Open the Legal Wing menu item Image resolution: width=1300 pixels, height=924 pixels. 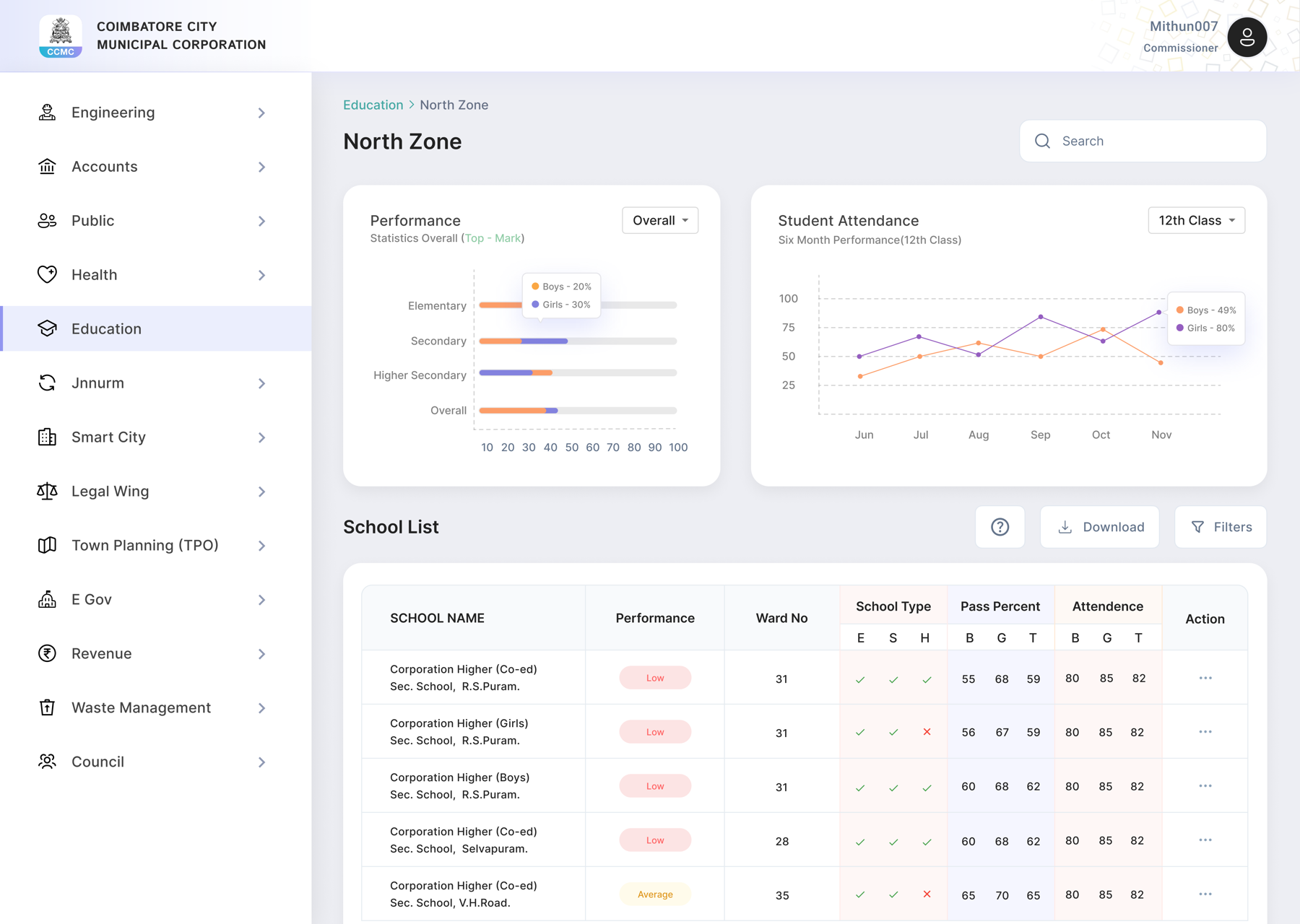click(x=156, y=492)
